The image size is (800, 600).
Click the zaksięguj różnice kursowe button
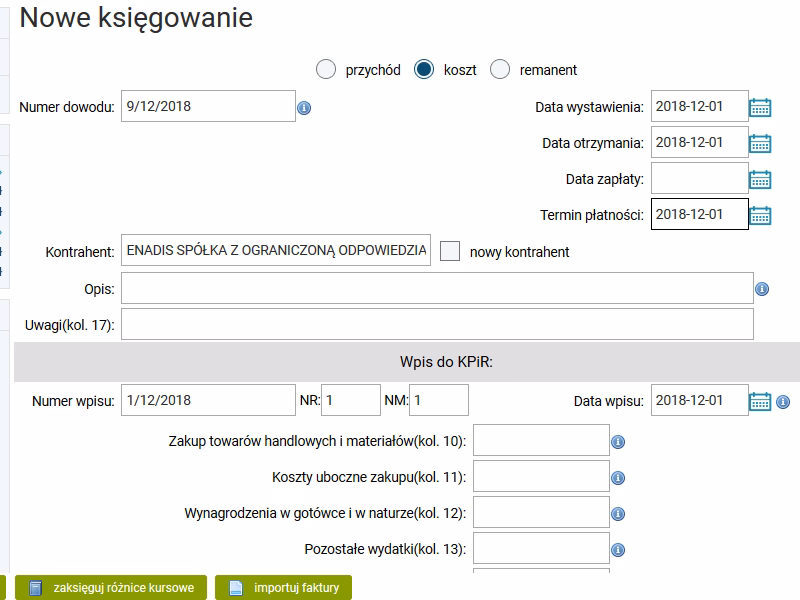pyautogui.click(x=110, y=588)
